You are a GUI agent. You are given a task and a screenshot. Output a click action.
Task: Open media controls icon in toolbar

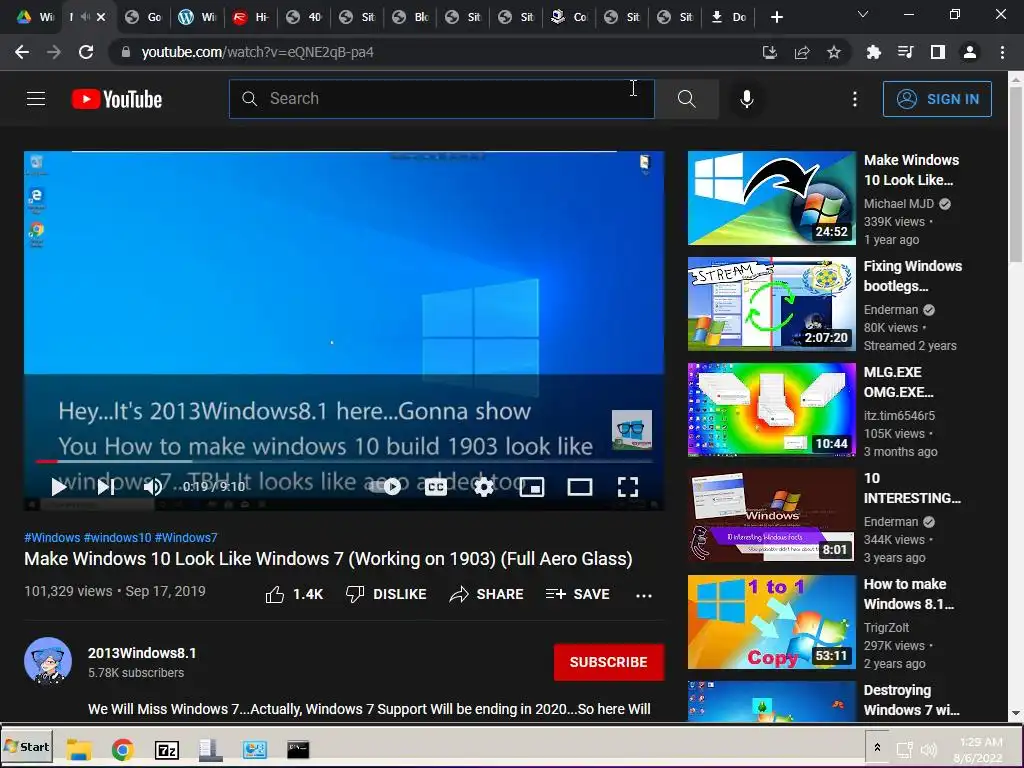[x=905, y=52]
